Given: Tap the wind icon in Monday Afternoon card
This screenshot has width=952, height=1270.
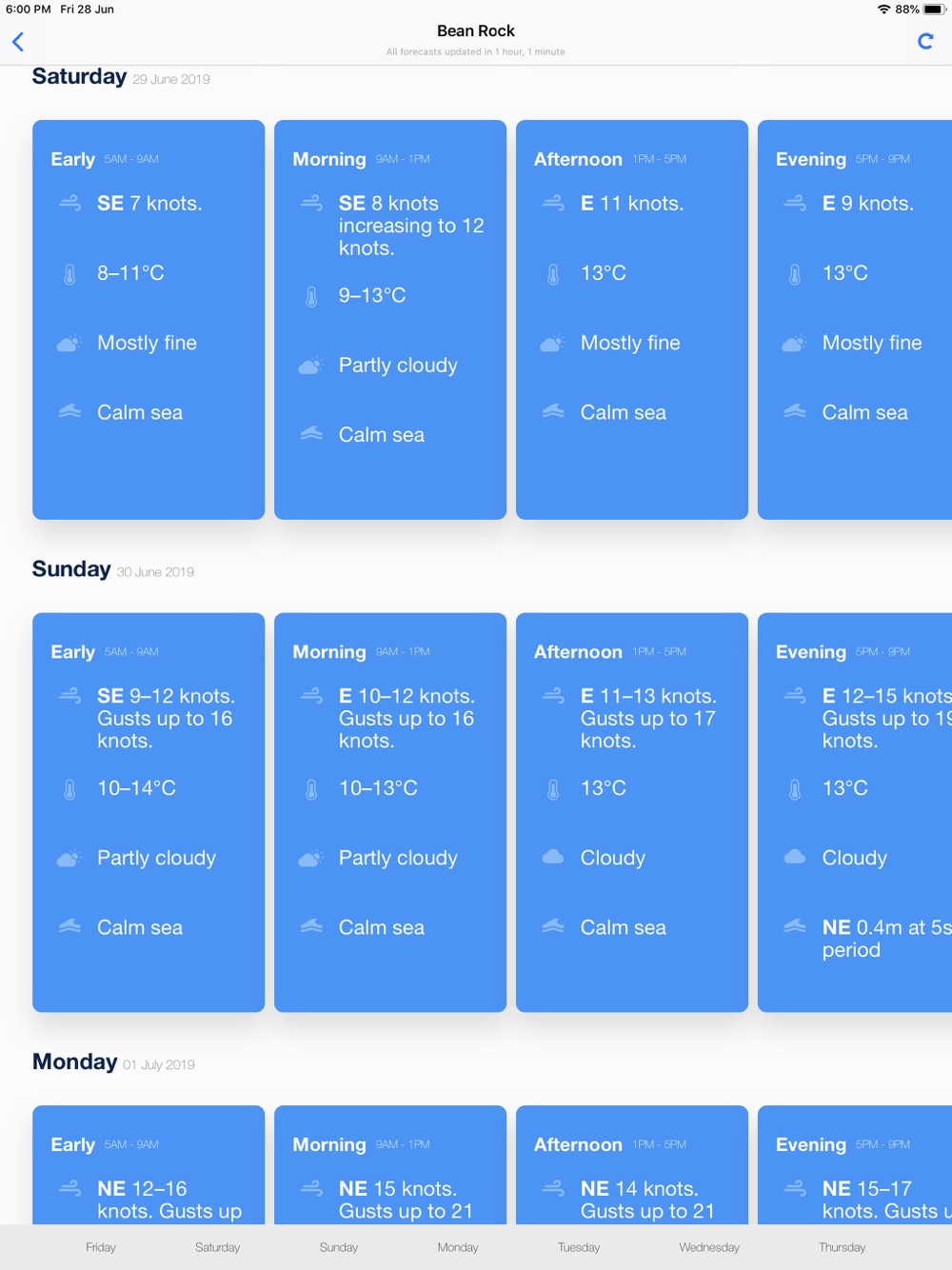Looking at the screenshot, I should tap(553, 1188).
